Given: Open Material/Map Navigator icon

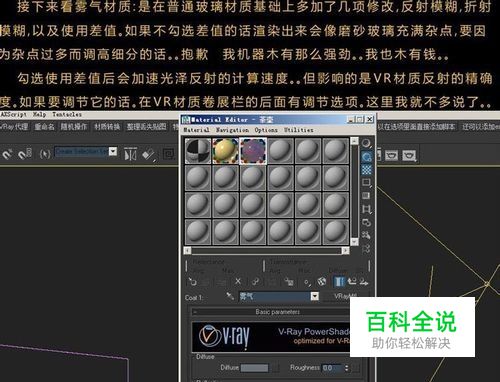Looking at the screenshot, I should 366,248.
